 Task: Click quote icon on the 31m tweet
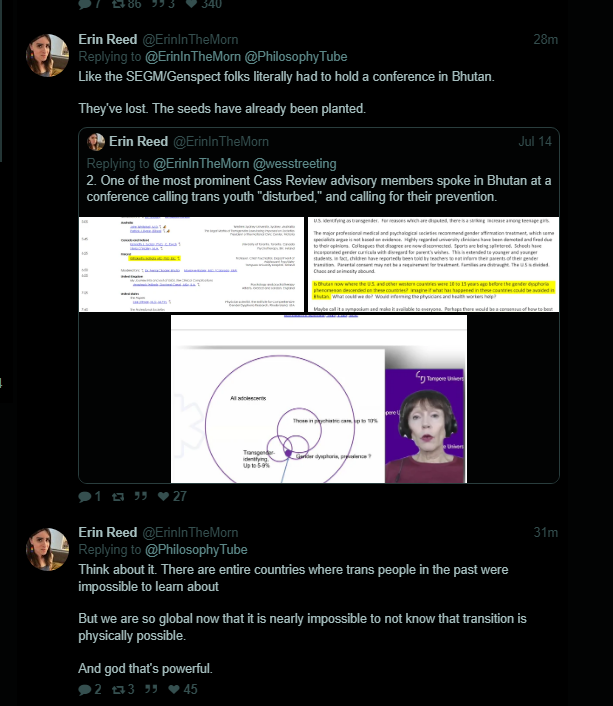click(151, 689)
